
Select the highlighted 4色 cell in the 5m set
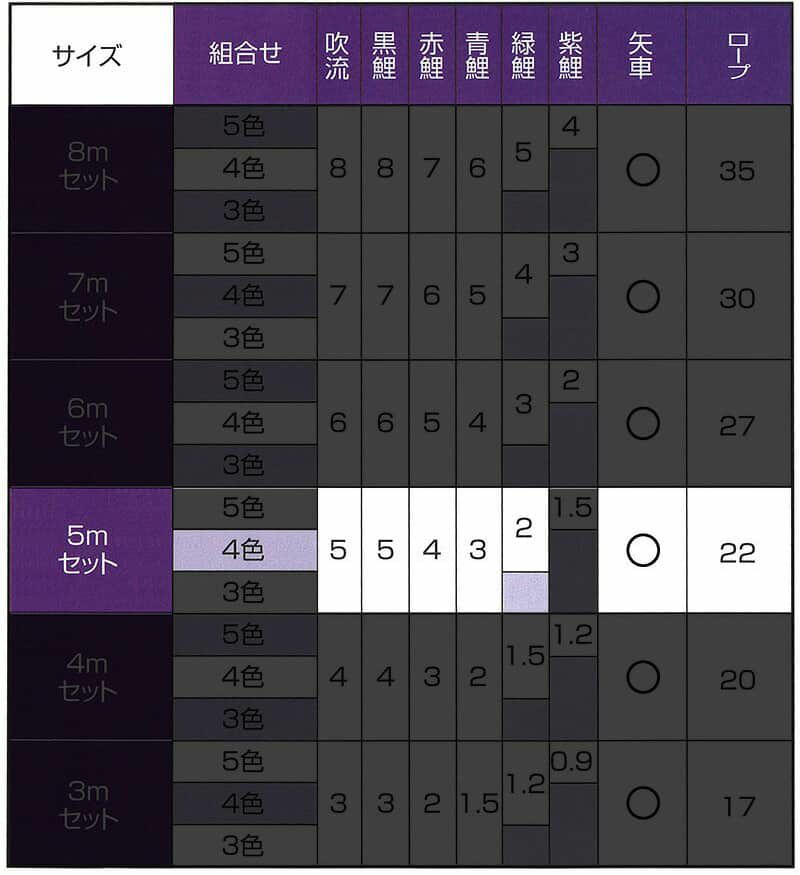(245, 550)
